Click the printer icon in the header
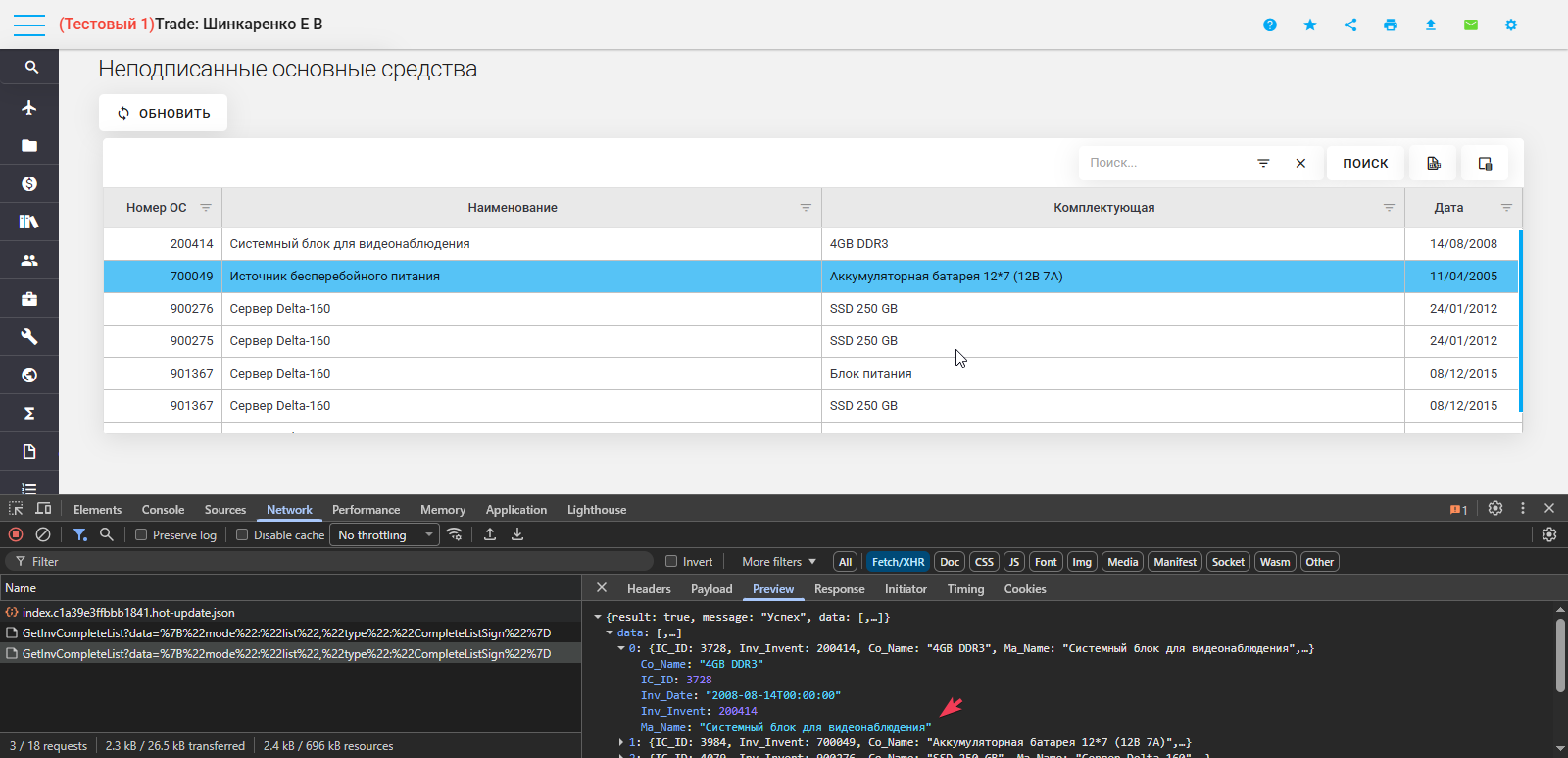Image resolution: width=1568 pixels, height=758 pixels. 1390,25
